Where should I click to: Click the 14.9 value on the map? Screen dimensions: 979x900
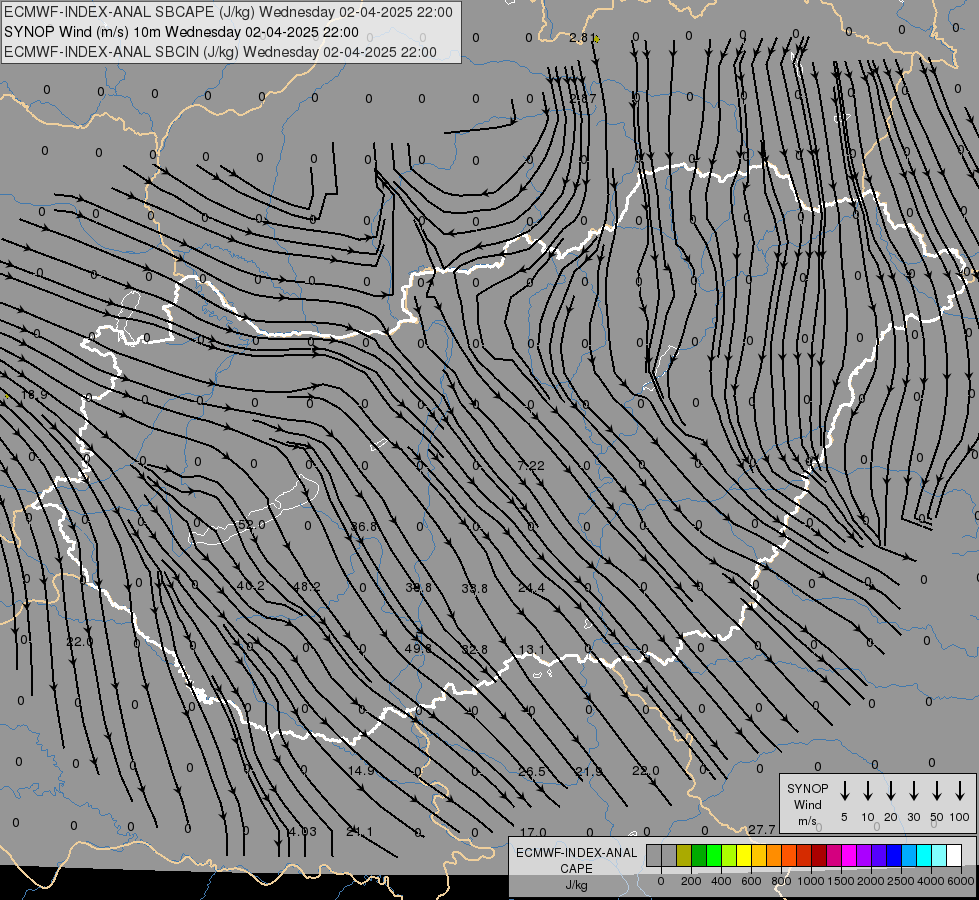[361, 771]
